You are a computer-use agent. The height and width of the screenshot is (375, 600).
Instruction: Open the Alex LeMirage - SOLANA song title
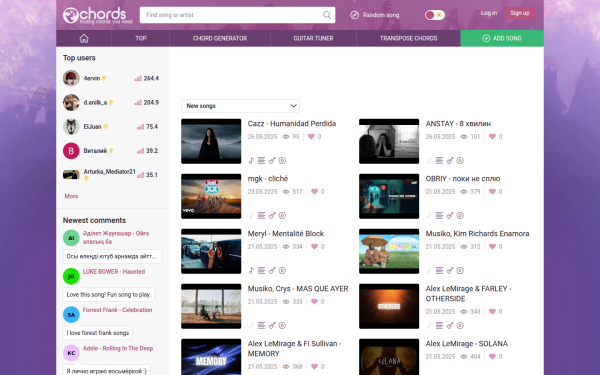pyautogui.click(x=466, y=344)
